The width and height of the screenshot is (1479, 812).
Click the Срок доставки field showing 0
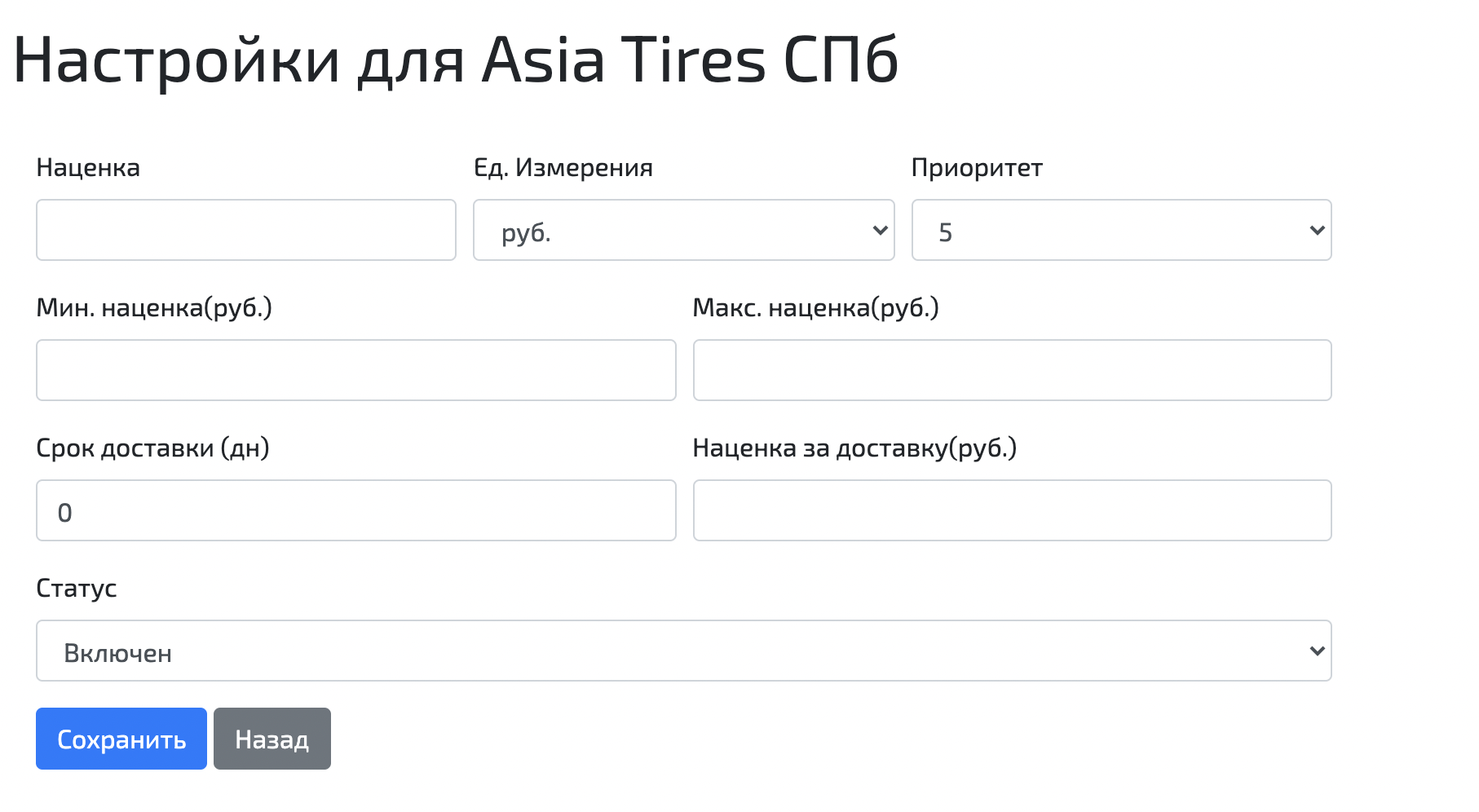click(355, 510)
